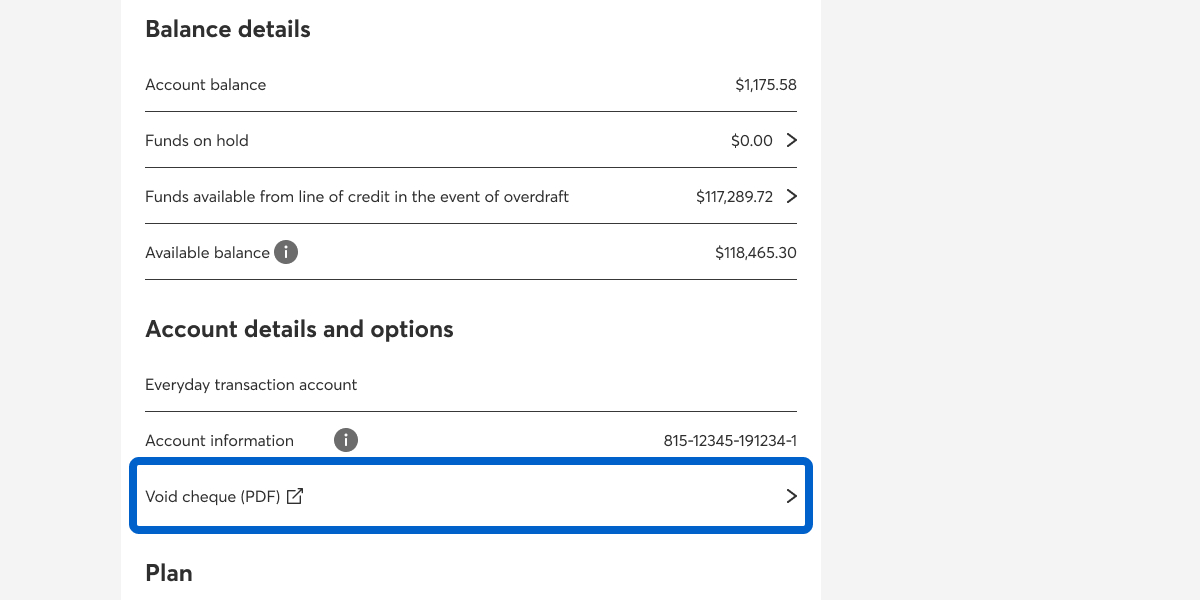Image resolution: width=1200 pixels, height=600 pixels.
Task: Click the account number 815-12345-191234-1
Action: 730,441
